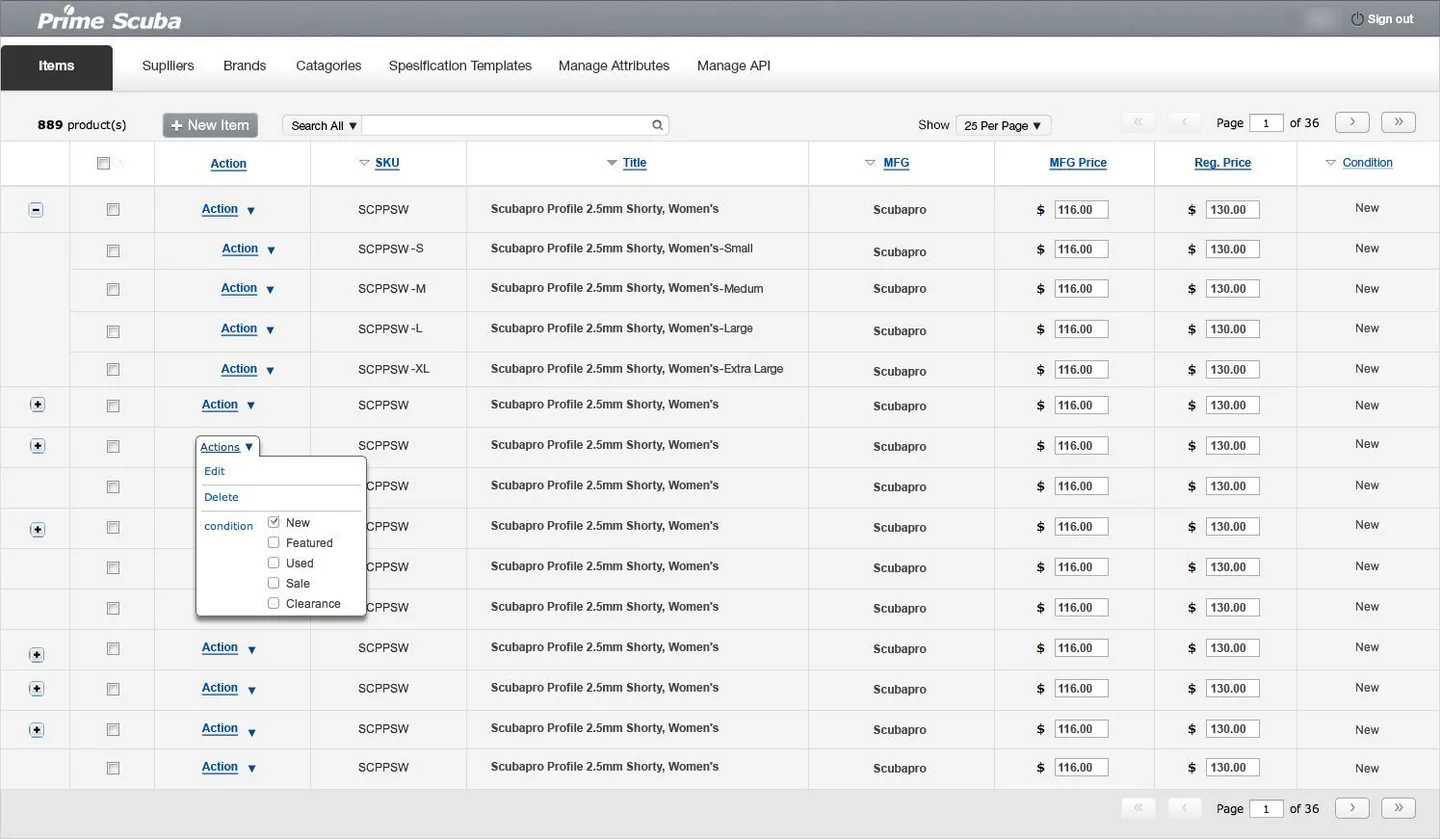
Task: Edit MFG Price field for SCPPSW-S row
Action: click(1081, 249)
